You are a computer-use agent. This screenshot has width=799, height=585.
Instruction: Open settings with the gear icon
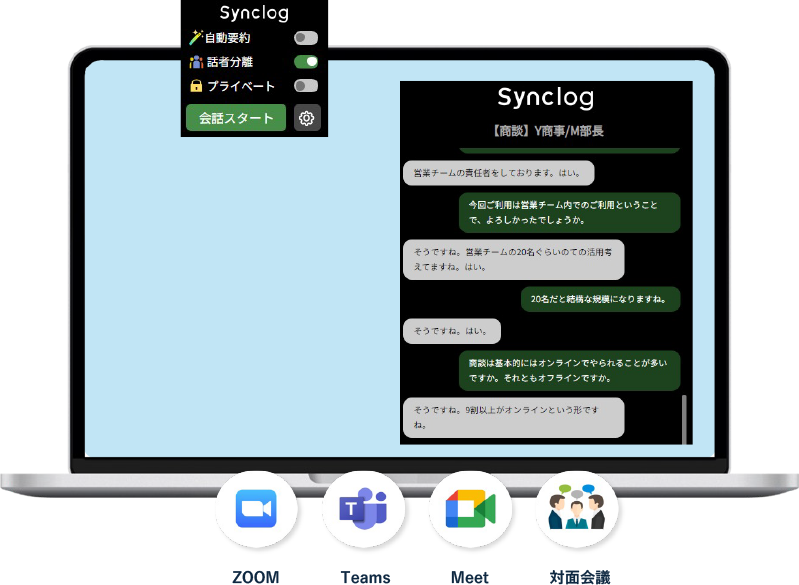(307, 118)
